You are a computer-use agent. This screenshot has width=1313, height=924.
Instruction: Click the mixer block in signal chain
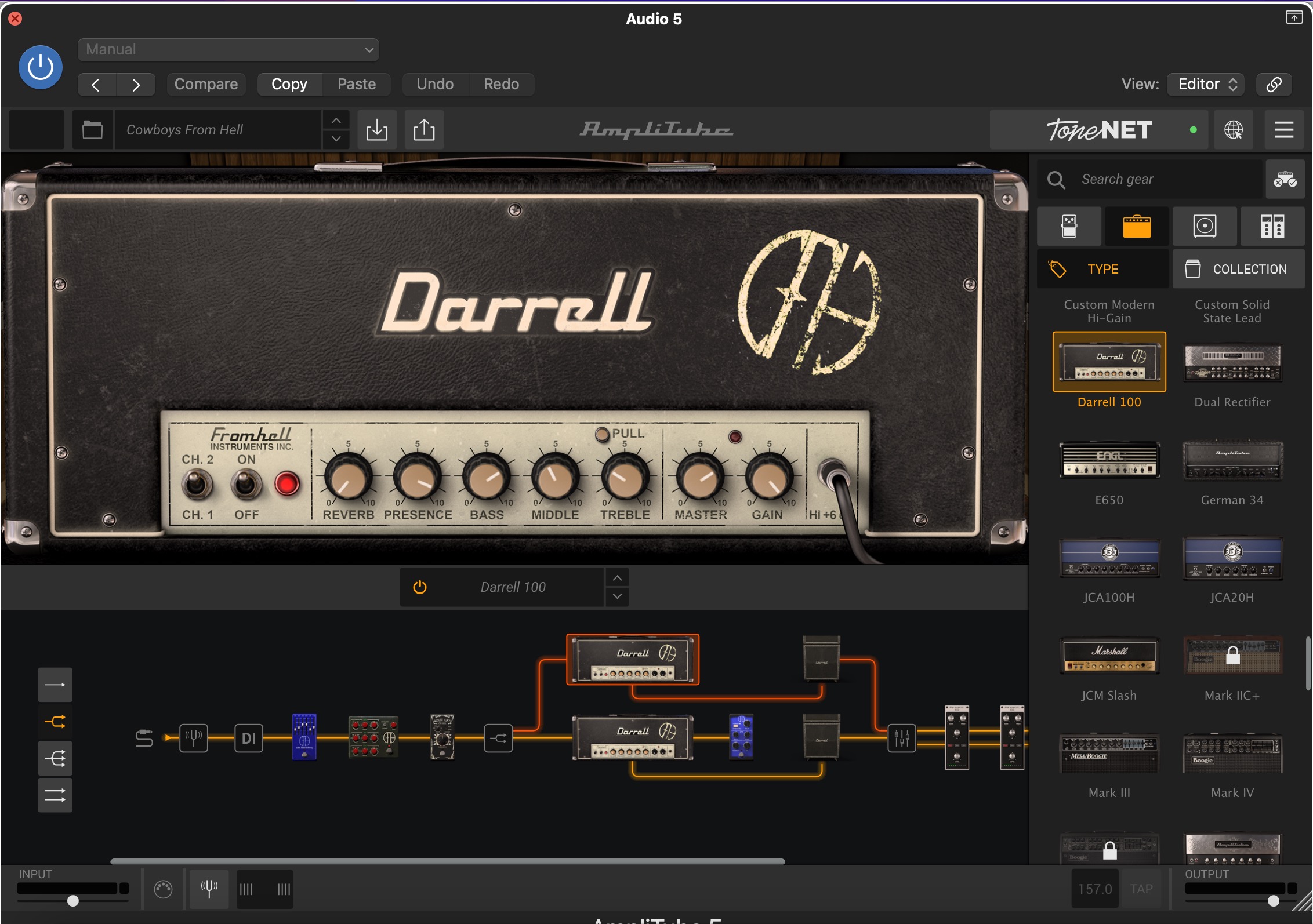point(902,738)
